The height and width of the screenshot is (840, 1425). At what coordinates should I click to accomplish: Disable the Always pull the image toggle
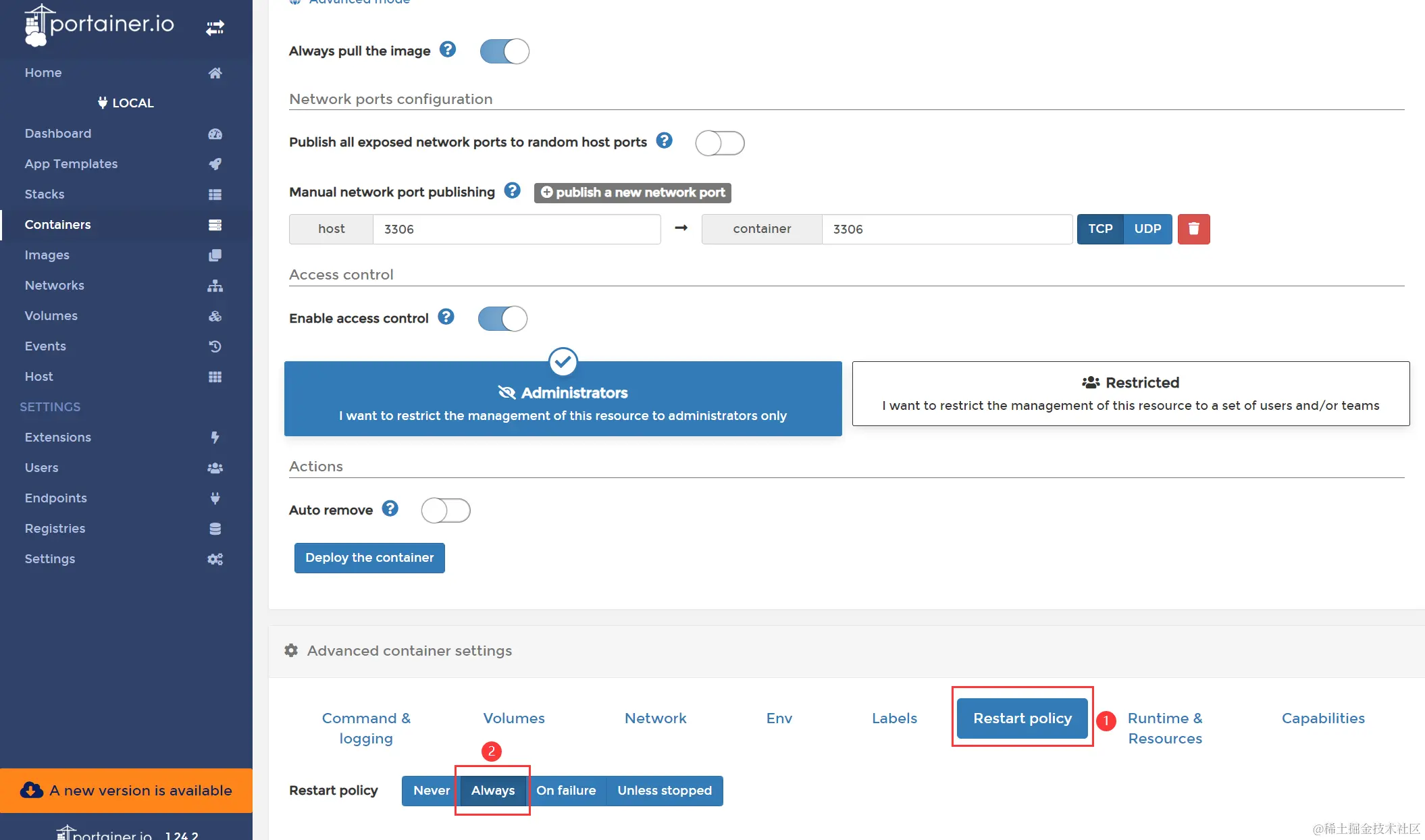pos(504,51)
